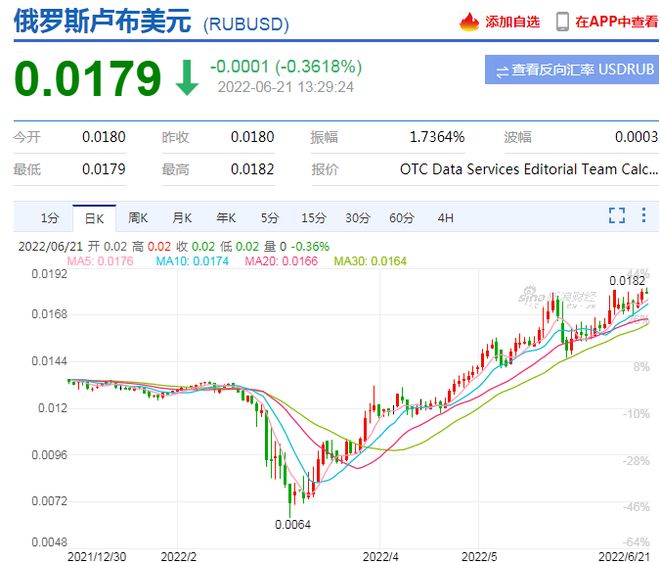Switch to the 周K chart tab
Viewport: 660px width, 563px height.
[x=138, y=218]
